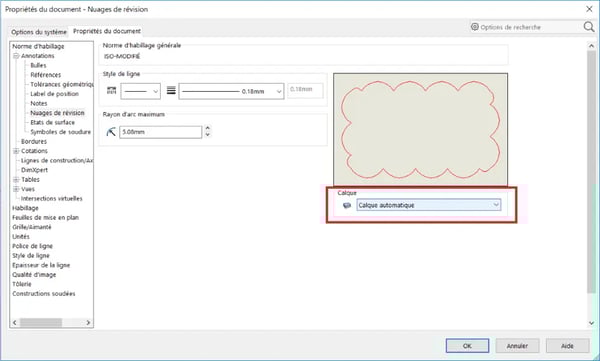Select Epaisseur de la ligne item
Image resolution: width=600 pixels, height=361 pixels.
pyautogui.click(x=41, y=265)
